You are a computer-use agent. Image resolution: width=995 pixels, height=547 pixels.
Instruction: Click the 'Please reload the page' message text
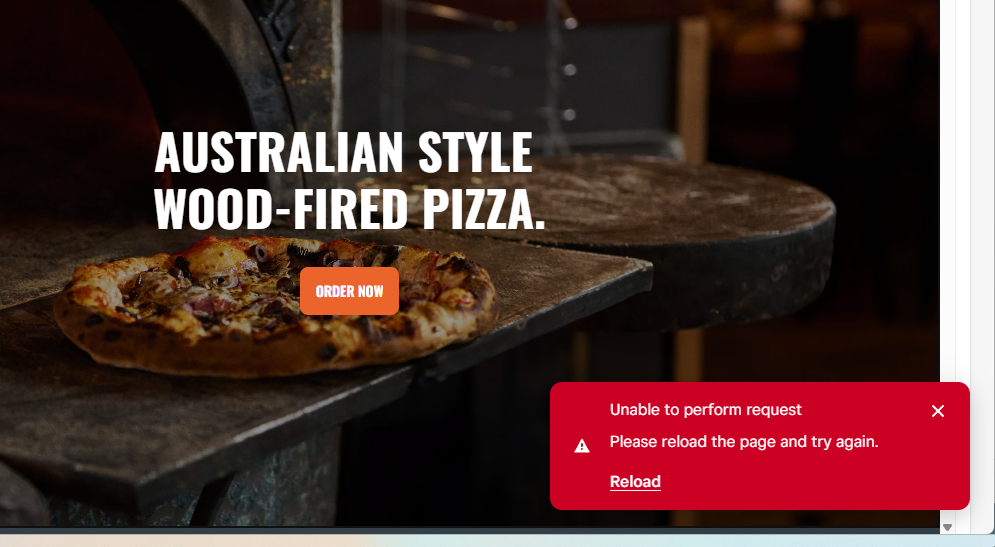[744, 442]
